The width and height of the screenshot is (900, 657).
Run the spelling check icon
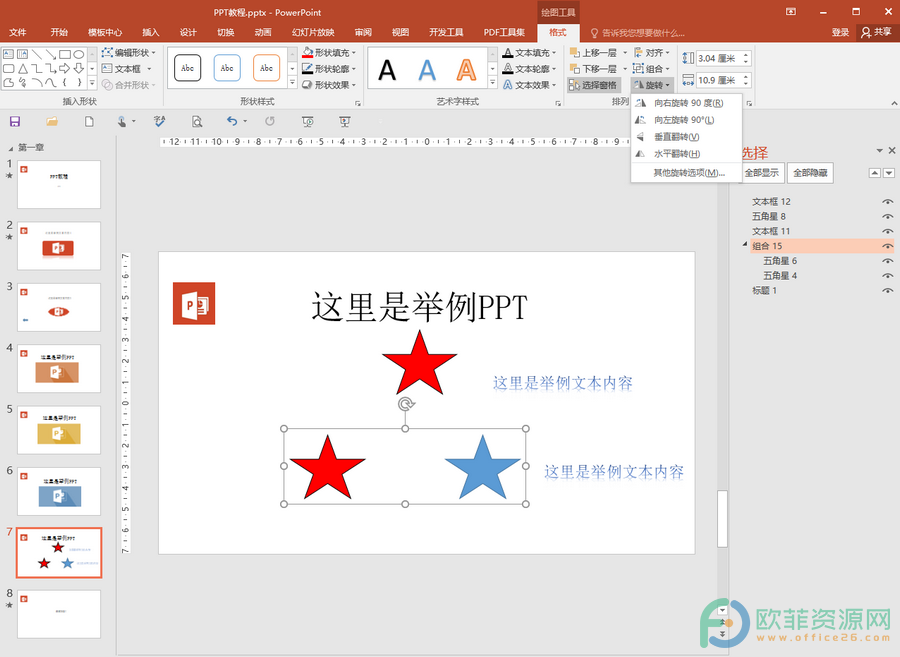point(160,122)
